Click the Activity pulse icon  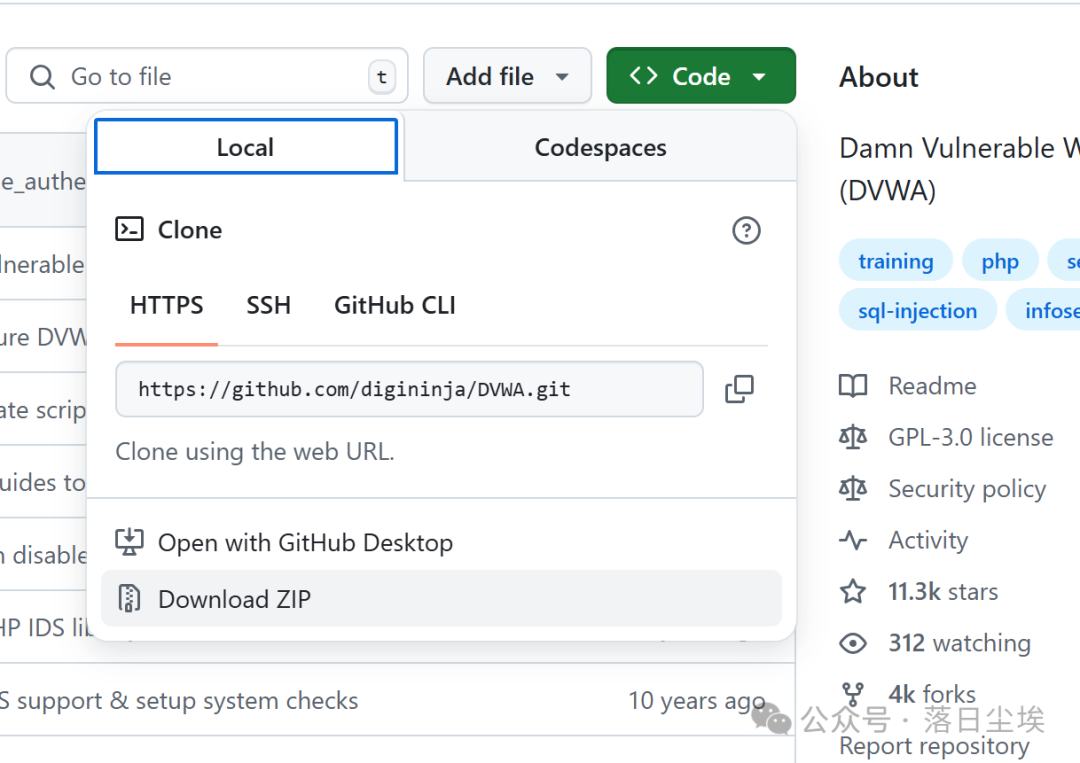click(853, 540)
